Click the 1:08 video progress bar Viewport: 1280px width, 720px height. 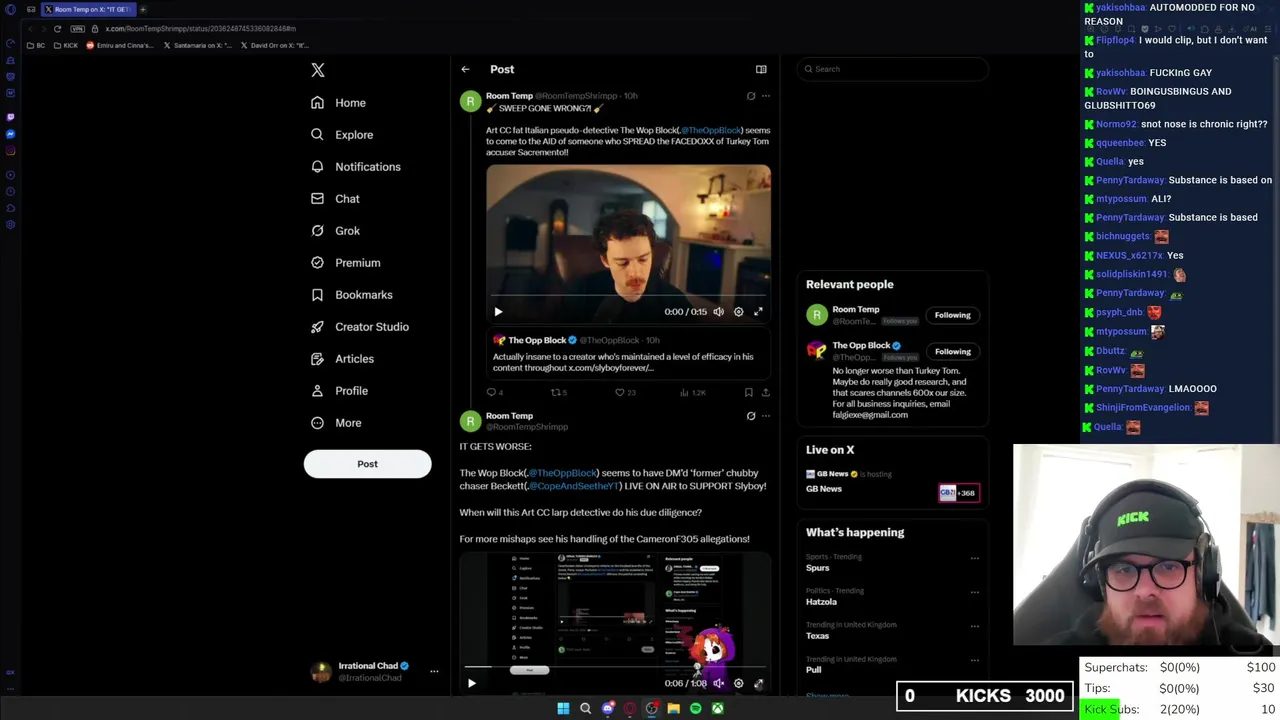[x=615, y=667]
